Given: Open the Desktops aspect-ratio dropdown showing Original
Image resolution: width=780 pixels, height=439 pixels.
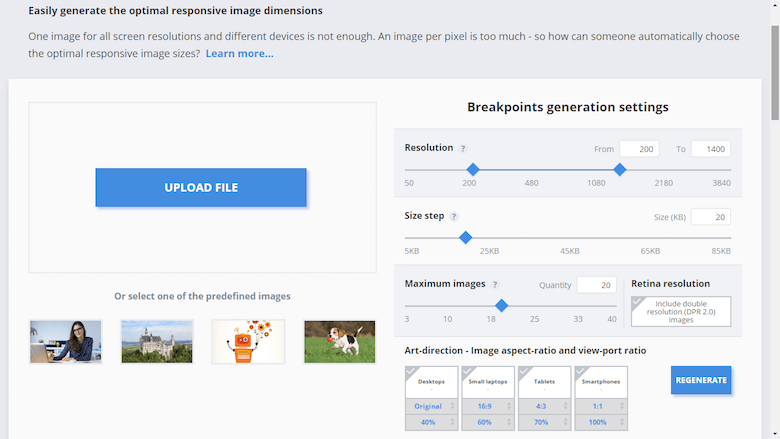Looking at the screenshot, I should (x=431, y=406).
